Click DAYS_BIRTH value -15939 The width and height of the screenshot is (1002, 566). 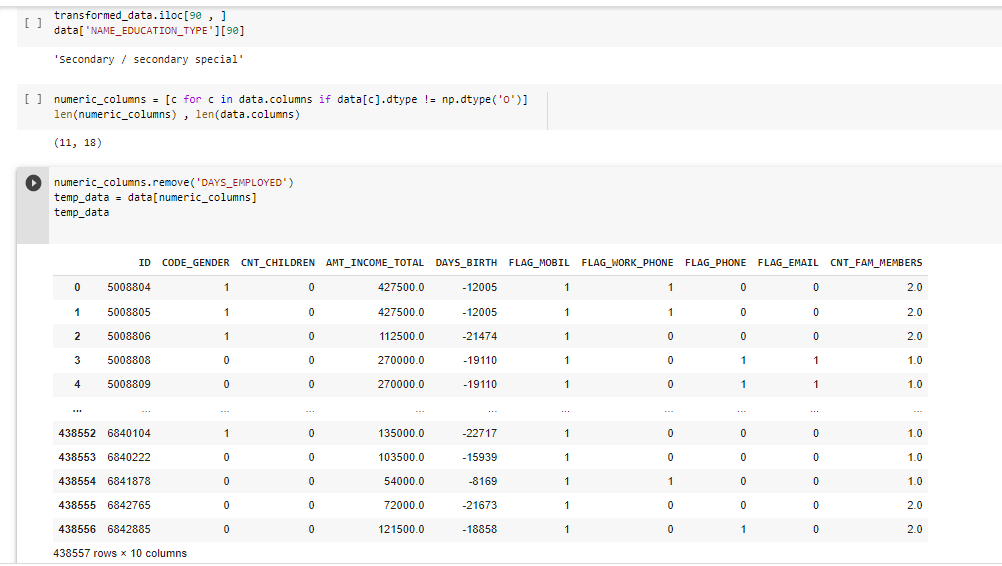(480, 457)
